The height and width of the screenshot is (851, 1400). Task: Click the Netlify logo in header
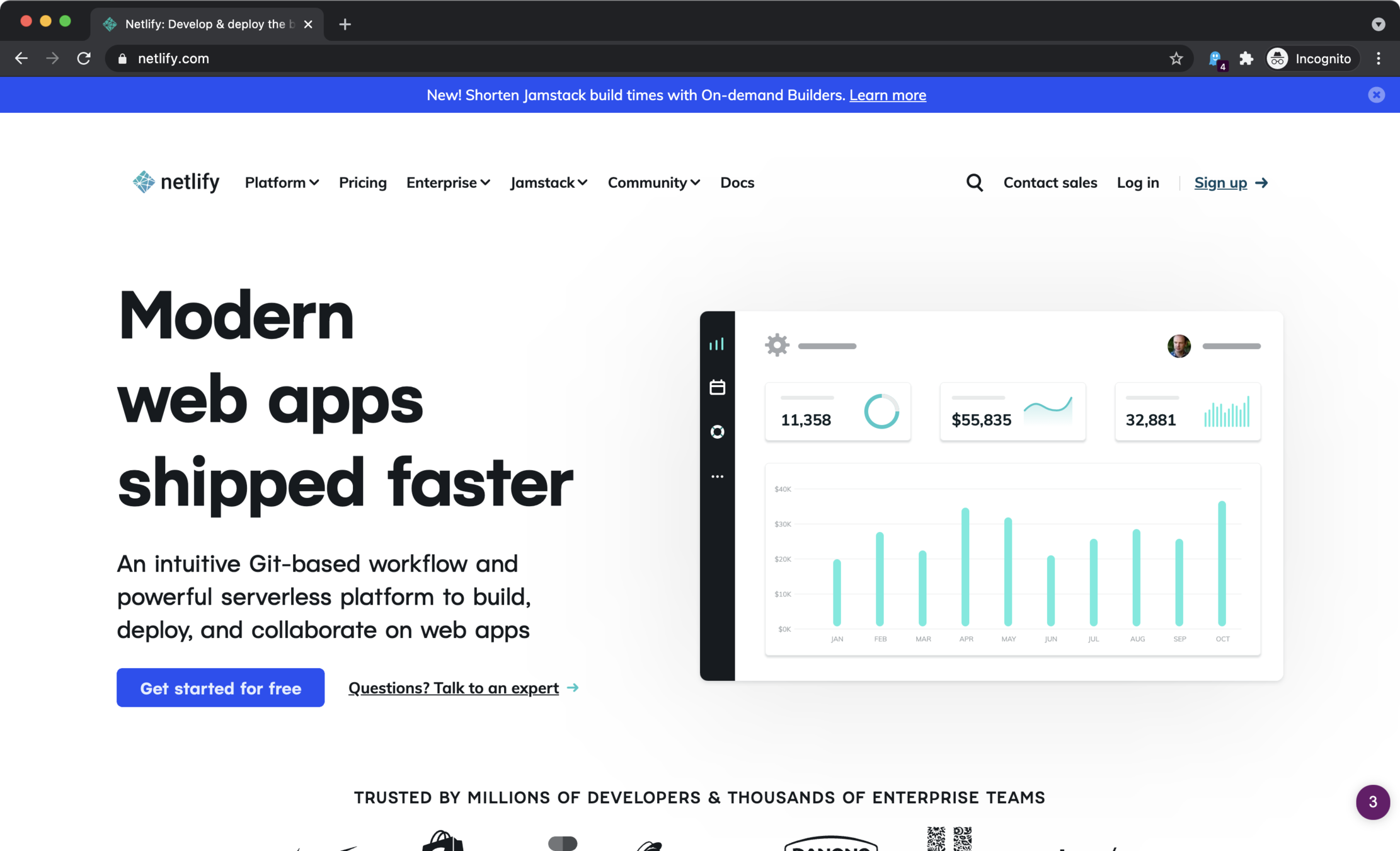(x=176, y=182)
